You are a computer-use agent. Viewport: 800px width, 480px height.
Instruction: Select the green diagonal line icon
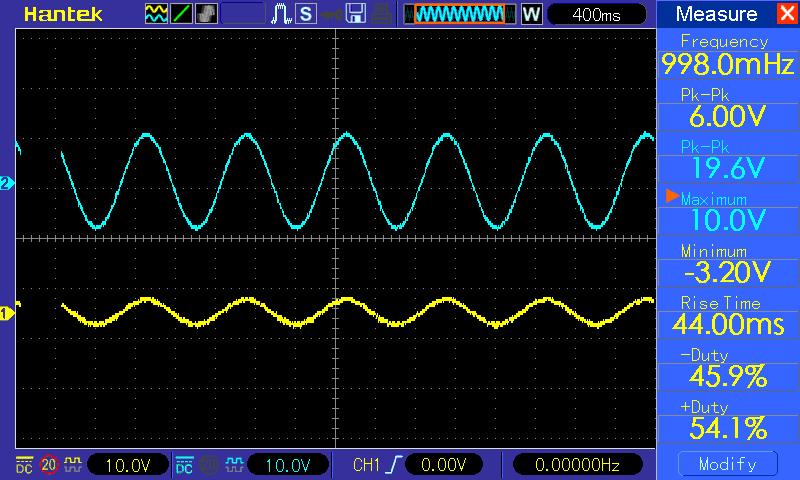pos(181,14)
